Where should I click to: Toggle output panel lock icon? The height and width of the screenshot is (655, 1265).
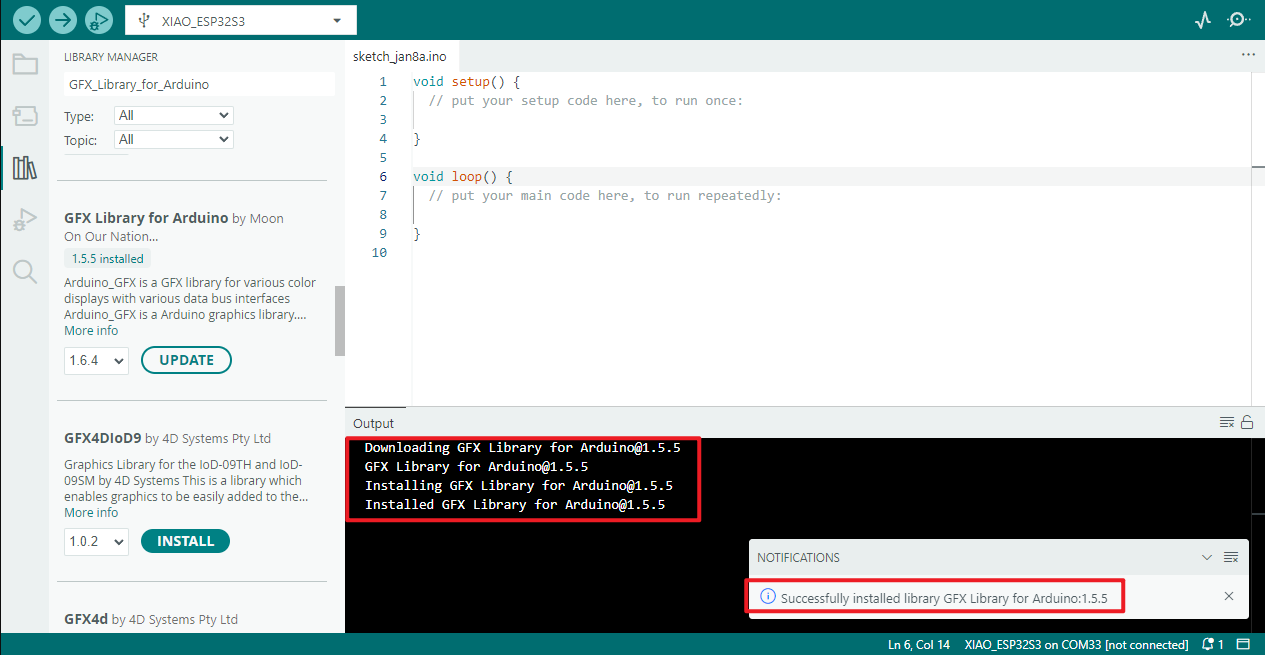[x=1247, y=423]
